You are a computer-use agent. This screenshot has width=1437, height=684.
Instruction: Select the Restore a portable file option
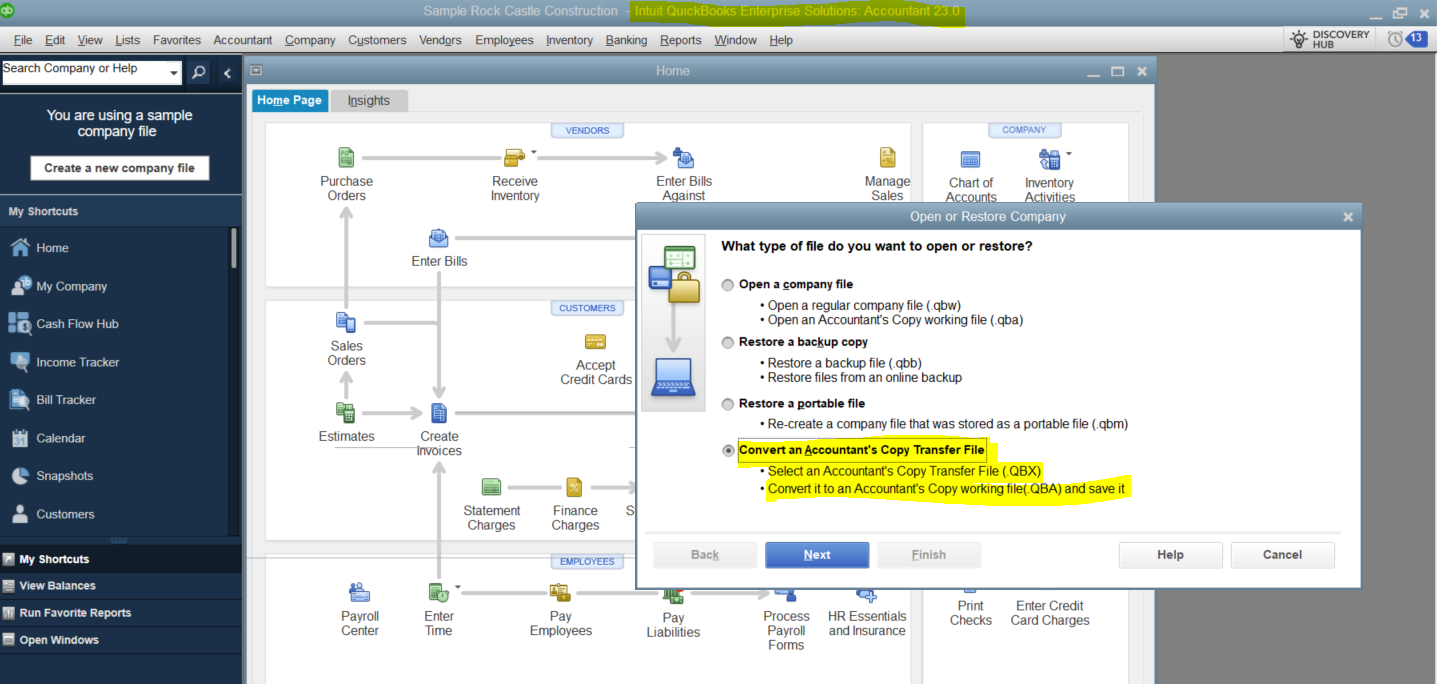[728, 404]
